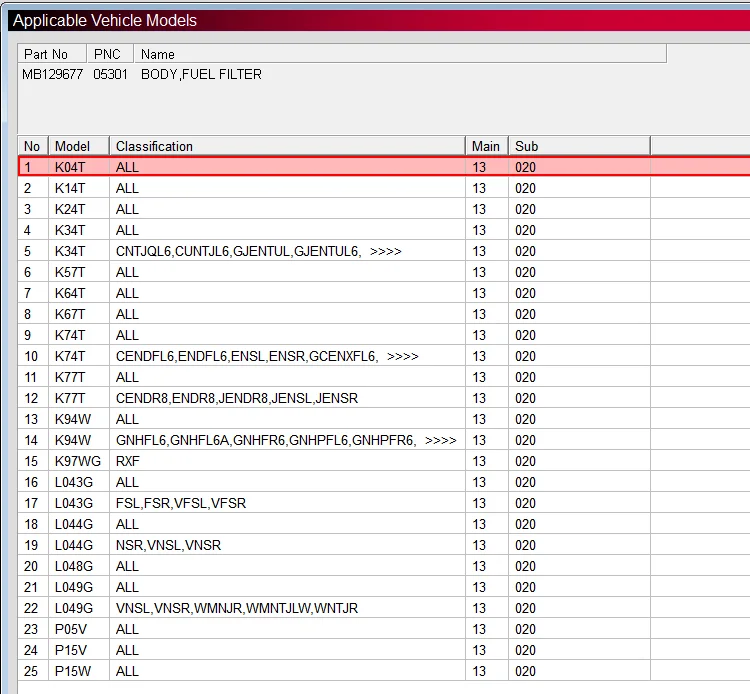Click the Sub column header
750x694 pixels.
[x=578, y=146]
